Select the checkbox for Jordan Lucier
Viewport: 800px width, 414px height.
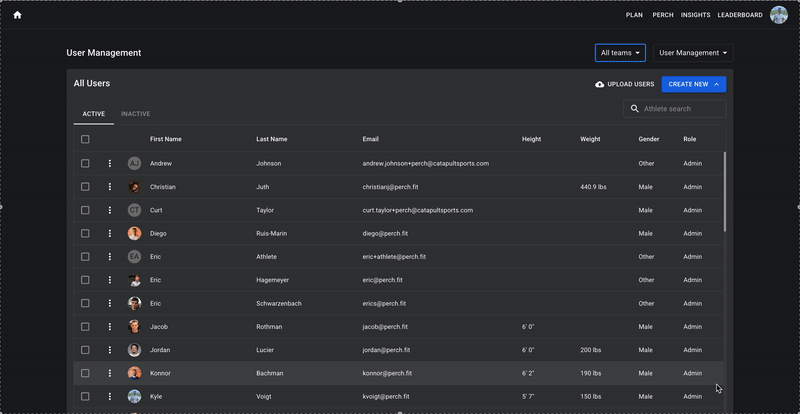[x=85, y=350]
